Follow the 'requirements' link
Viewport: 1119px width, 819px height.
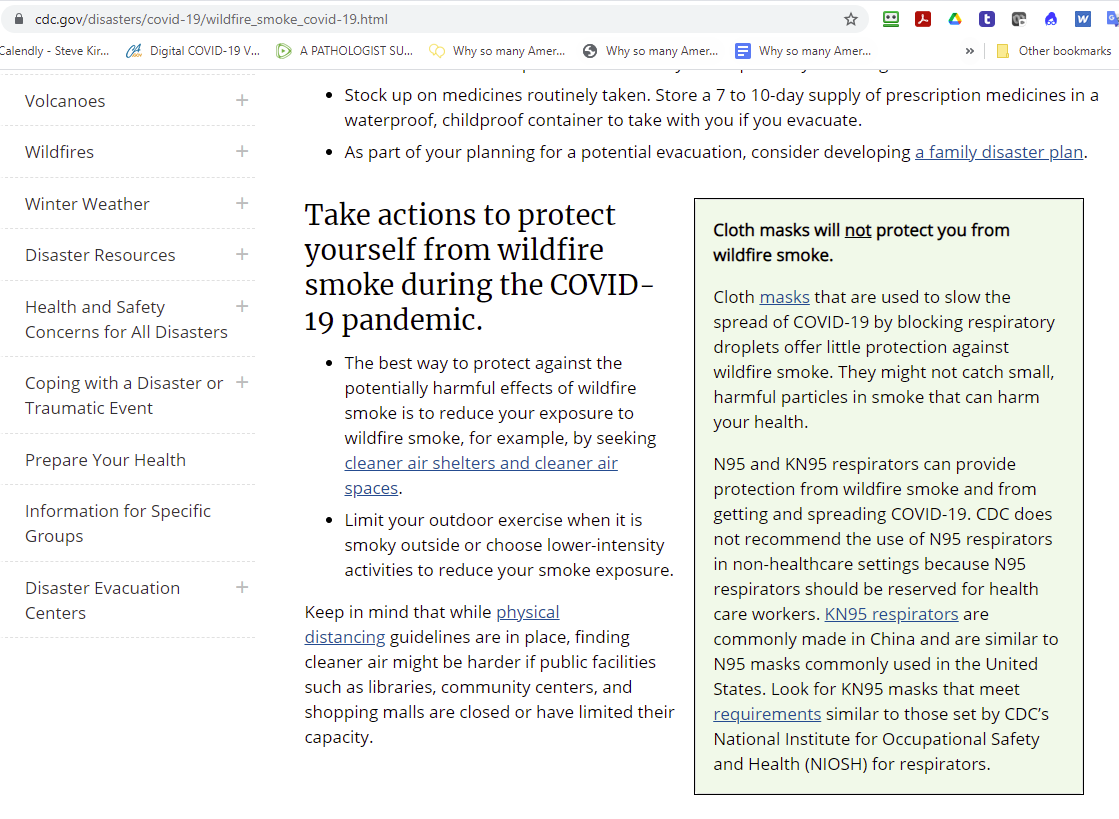click(767, 714)
